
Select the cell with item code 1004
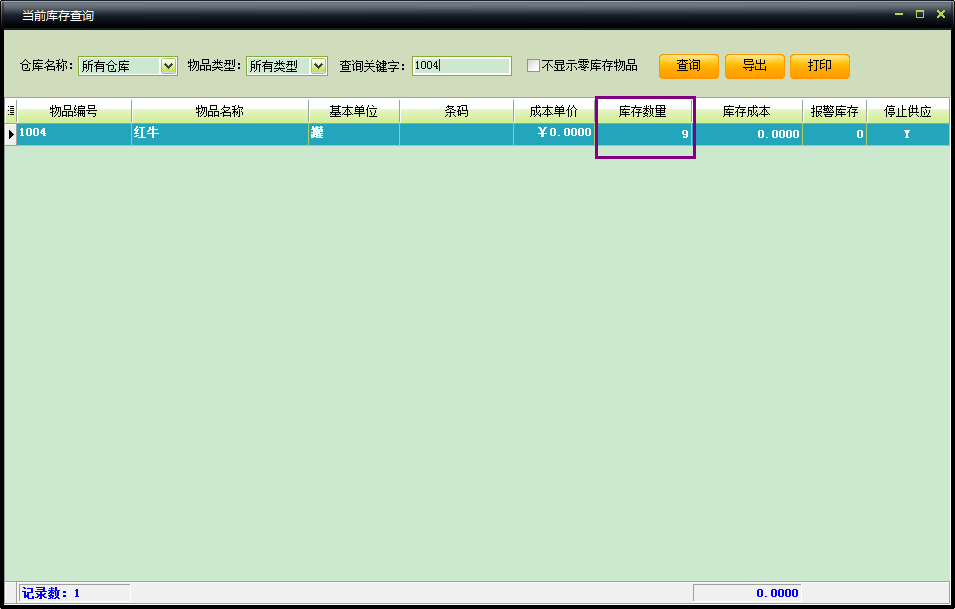(x=74, y=134)
